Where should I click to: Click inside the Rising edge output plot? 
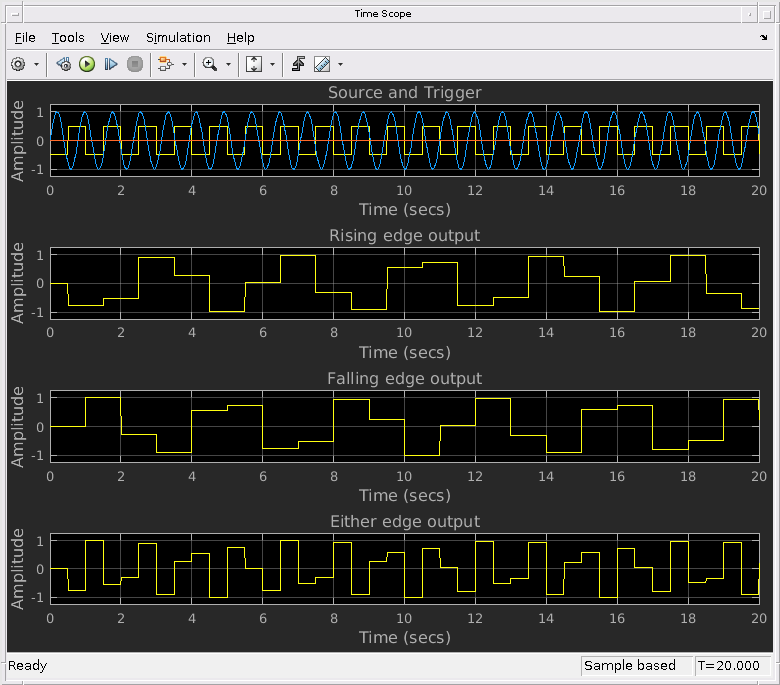pos(404,284)
